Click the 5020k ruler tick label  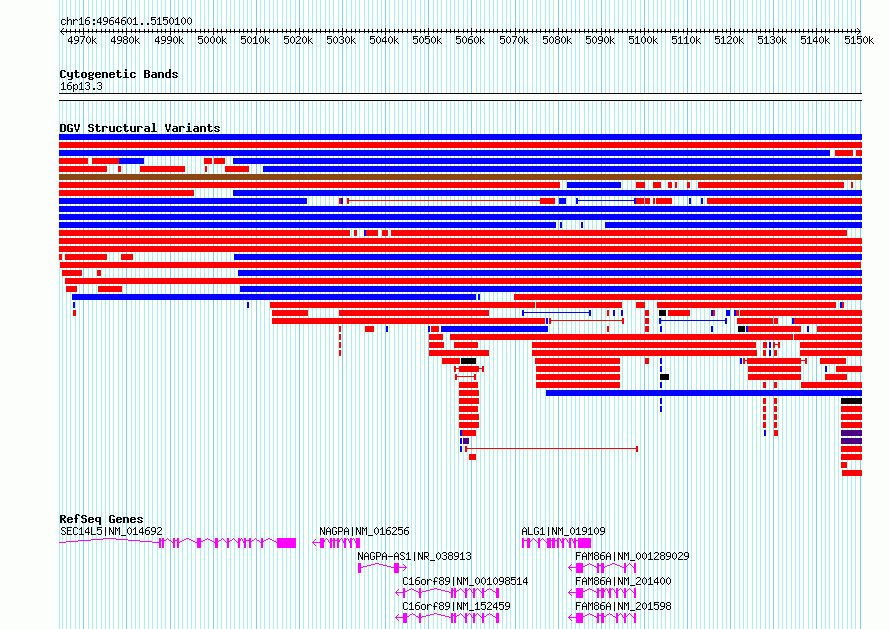click(298, 40)
